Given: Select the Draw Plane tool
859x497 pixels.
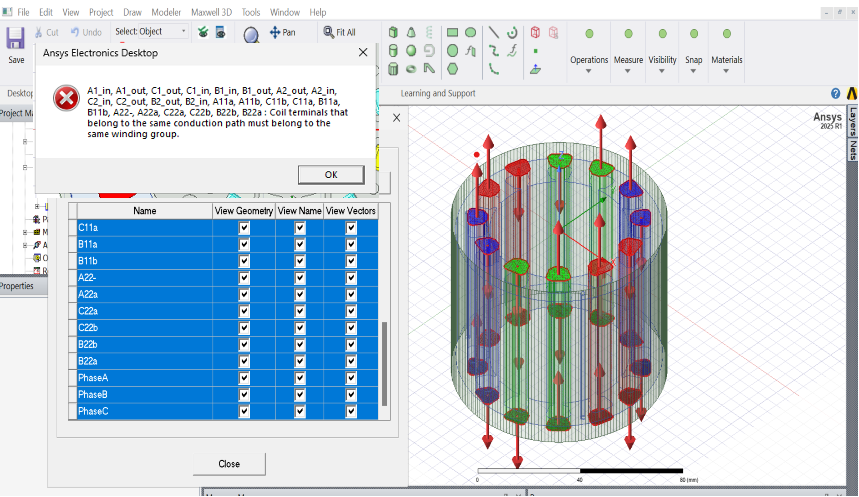Looking at the screenshot, I should pos(535,69).
